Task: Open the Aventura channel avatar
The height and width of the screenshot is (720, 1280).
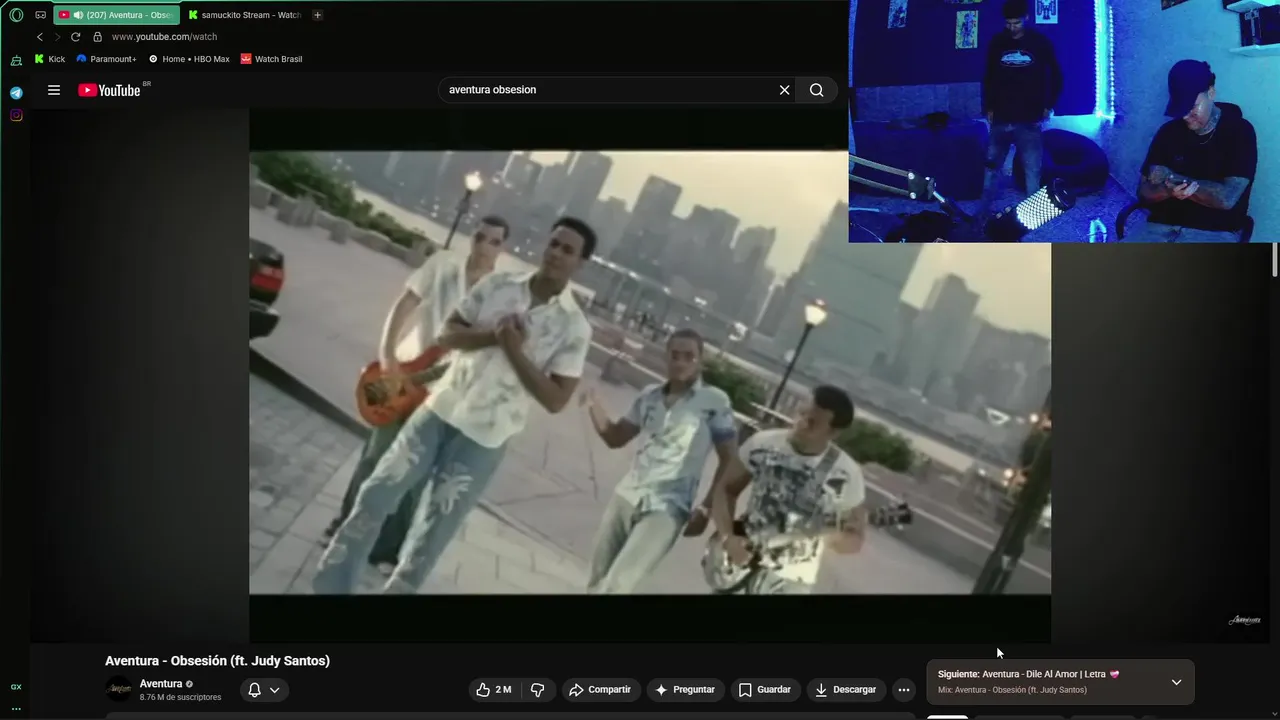Action: tap(119, 689)
